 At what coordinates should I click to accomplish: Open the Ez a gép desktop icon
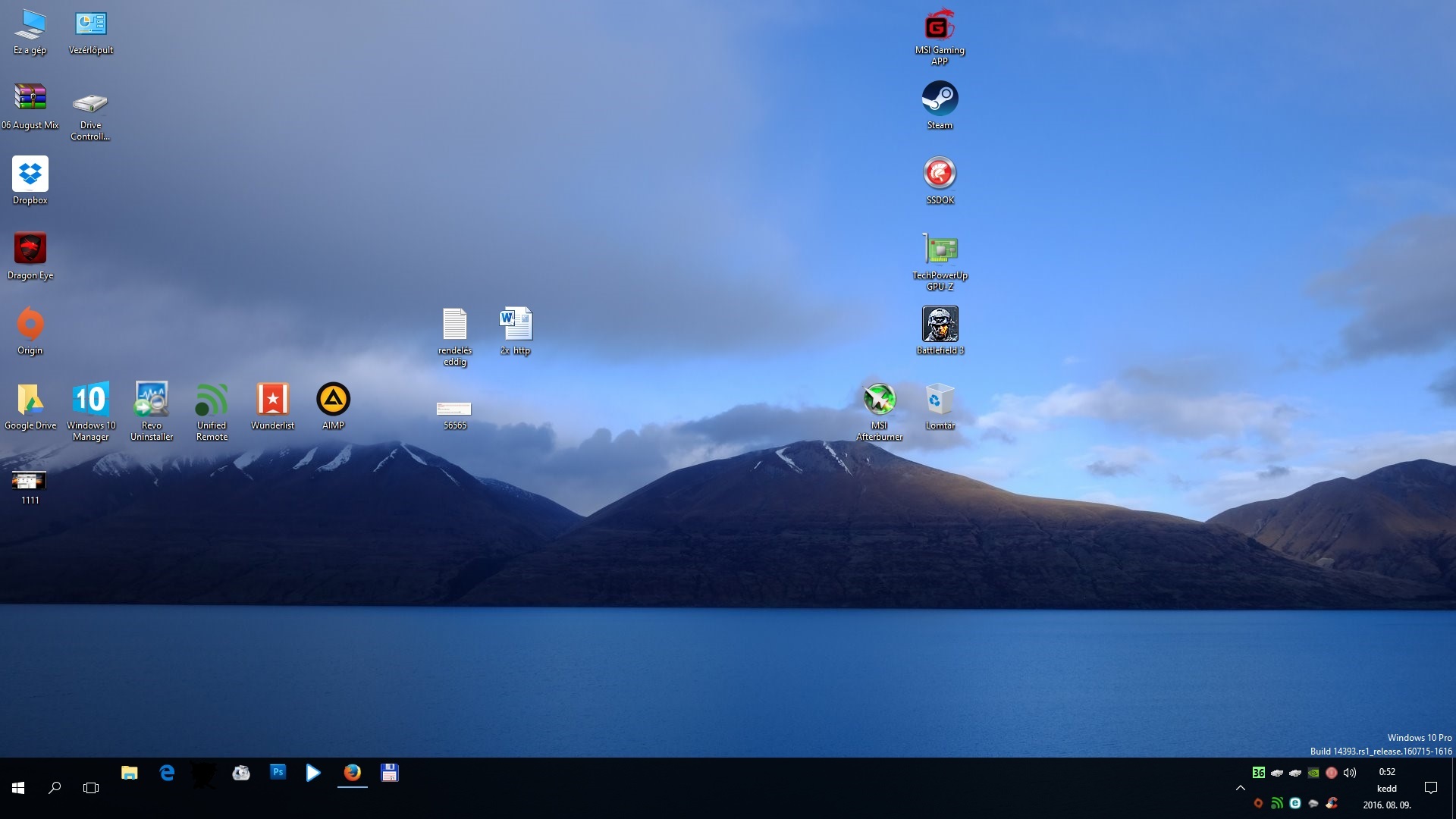click(x=30, y=32)
